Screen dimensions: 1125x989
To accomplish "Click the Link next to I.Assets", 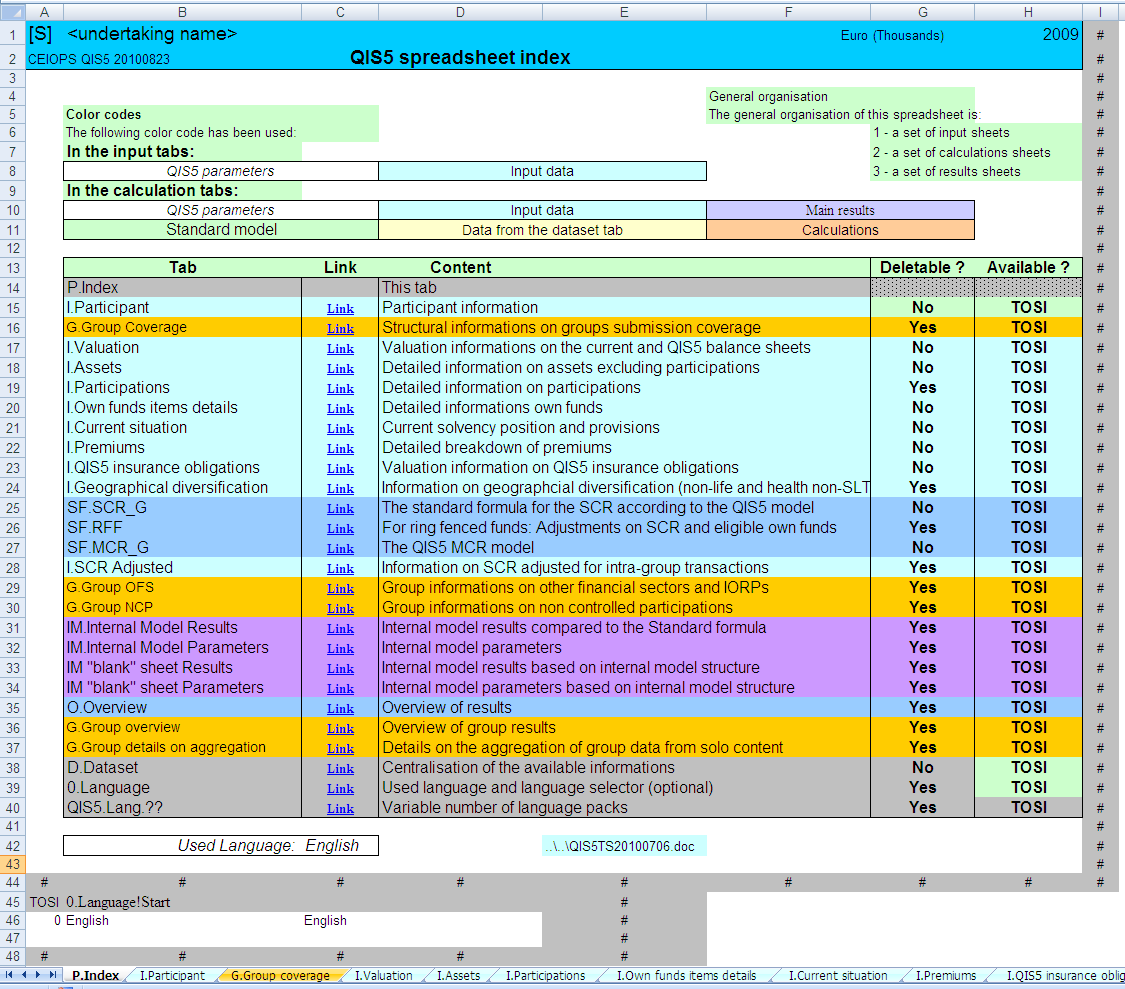I will (x=340, y=369).
